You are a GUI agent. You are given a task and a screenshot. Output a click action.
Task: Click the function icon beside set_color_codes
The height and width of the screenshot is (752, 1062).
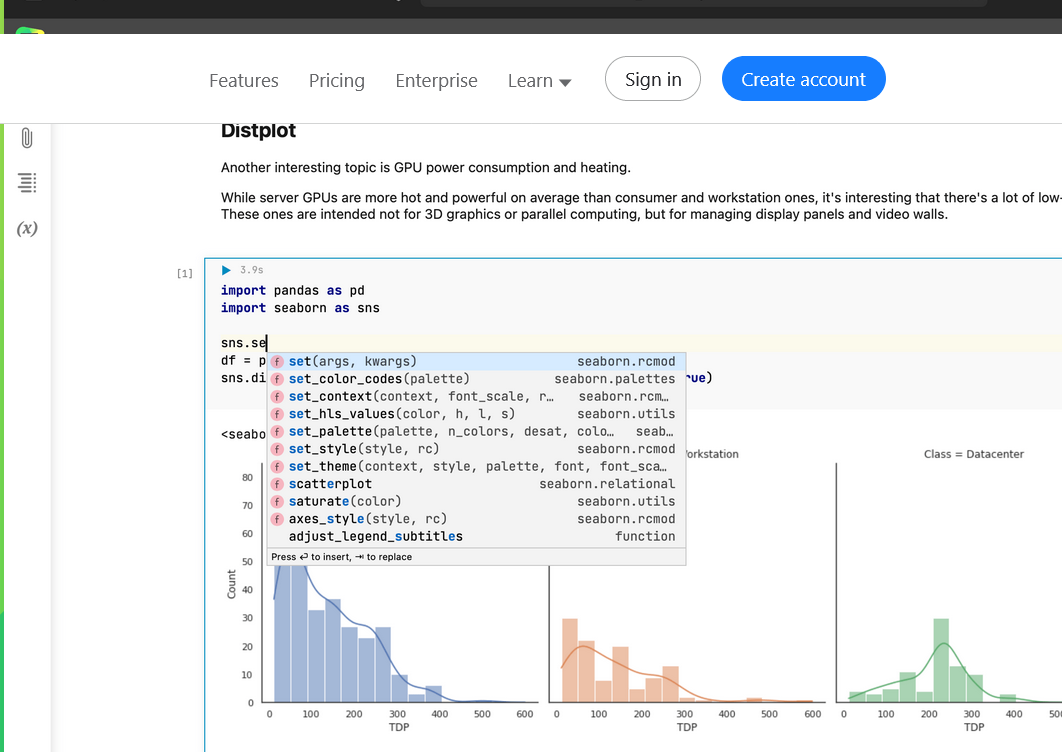click(277, 378)
